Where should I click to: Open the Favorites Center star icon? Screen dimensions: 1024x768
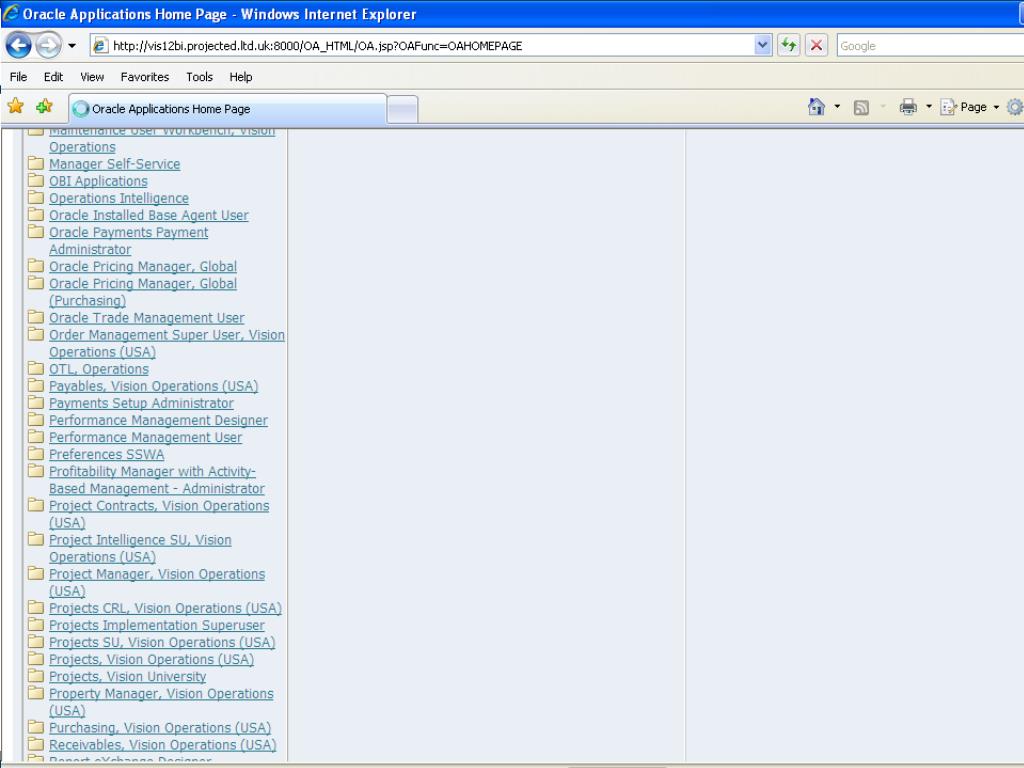click(16, 106)
